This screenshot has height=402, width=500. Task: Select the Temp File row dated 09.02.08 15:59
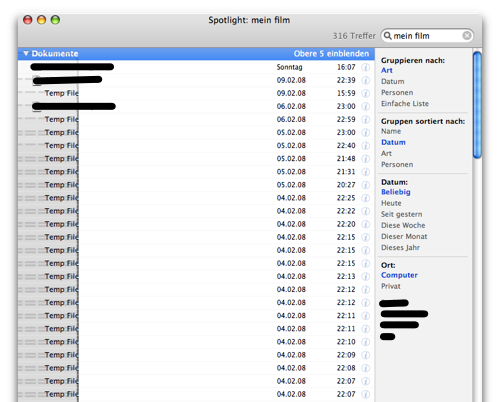(197, 93)
